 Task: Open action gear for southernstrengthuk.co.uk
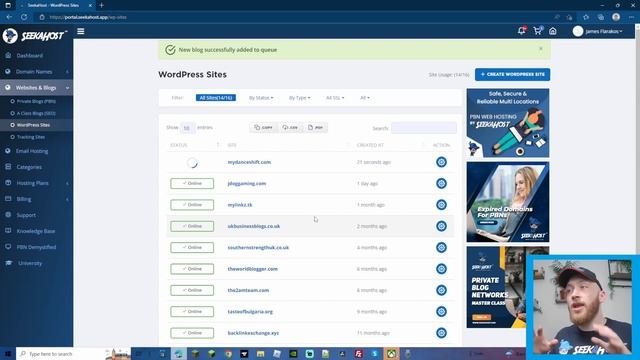[x=441, y=247]
